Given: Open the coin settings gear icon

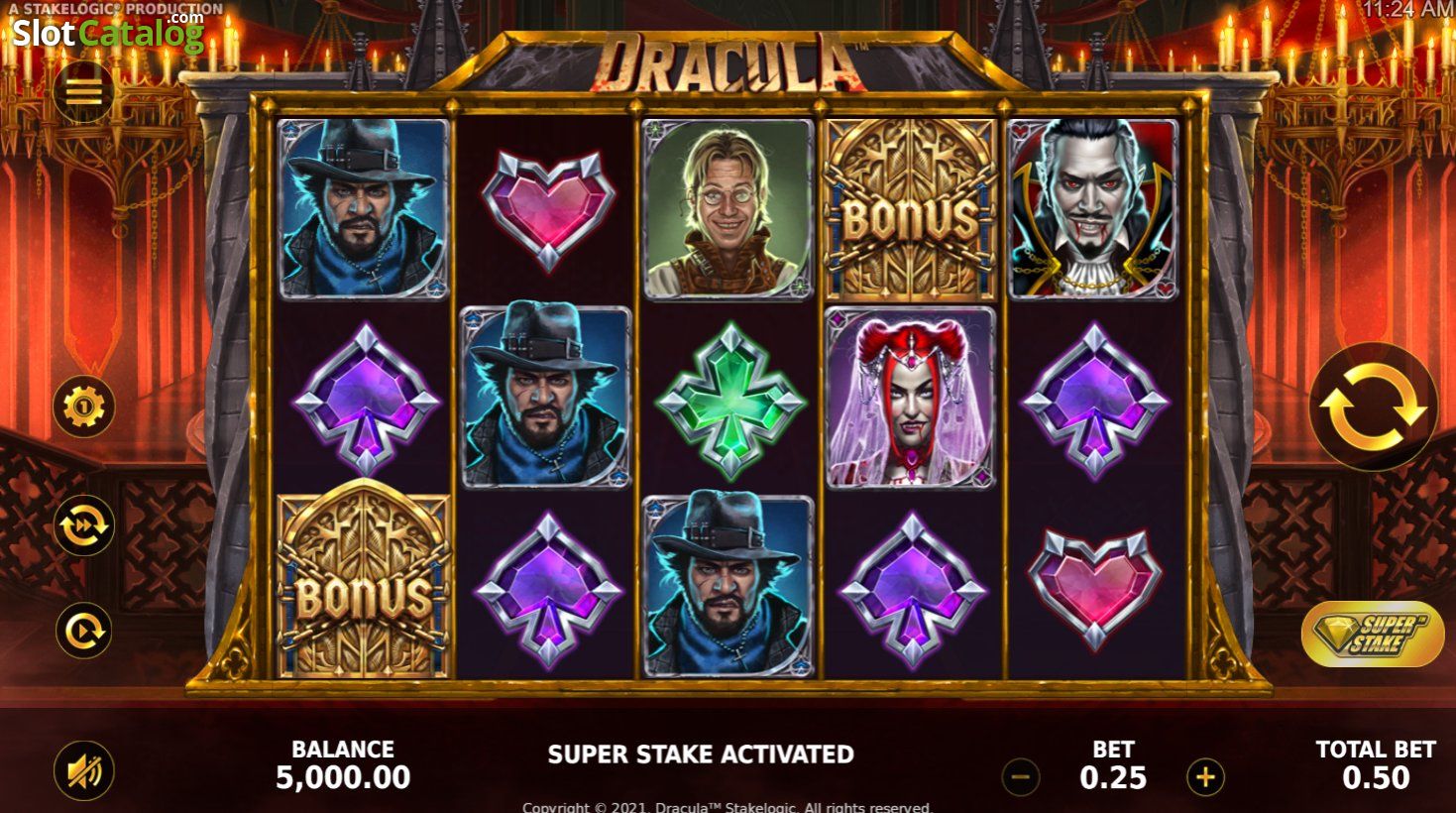Looking at the screenshot, I should [x=84, y=406].
